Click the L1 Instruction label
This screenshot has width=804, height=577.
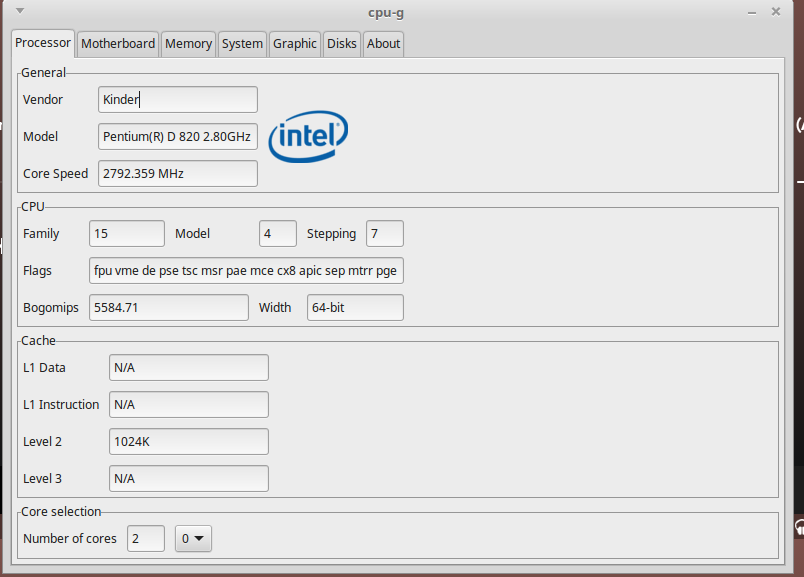point(61,405)
